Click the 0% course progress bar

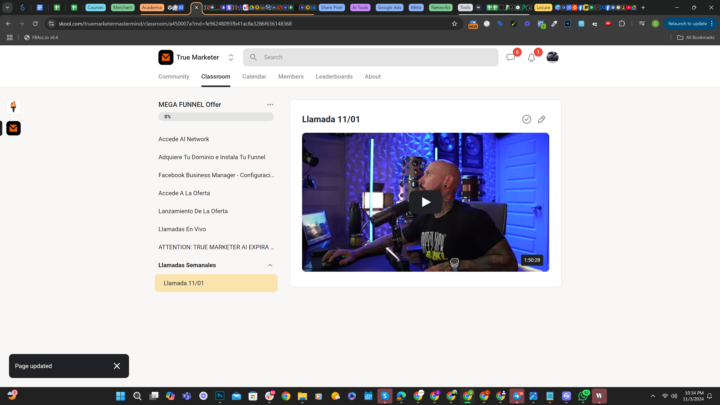point(216,117)
